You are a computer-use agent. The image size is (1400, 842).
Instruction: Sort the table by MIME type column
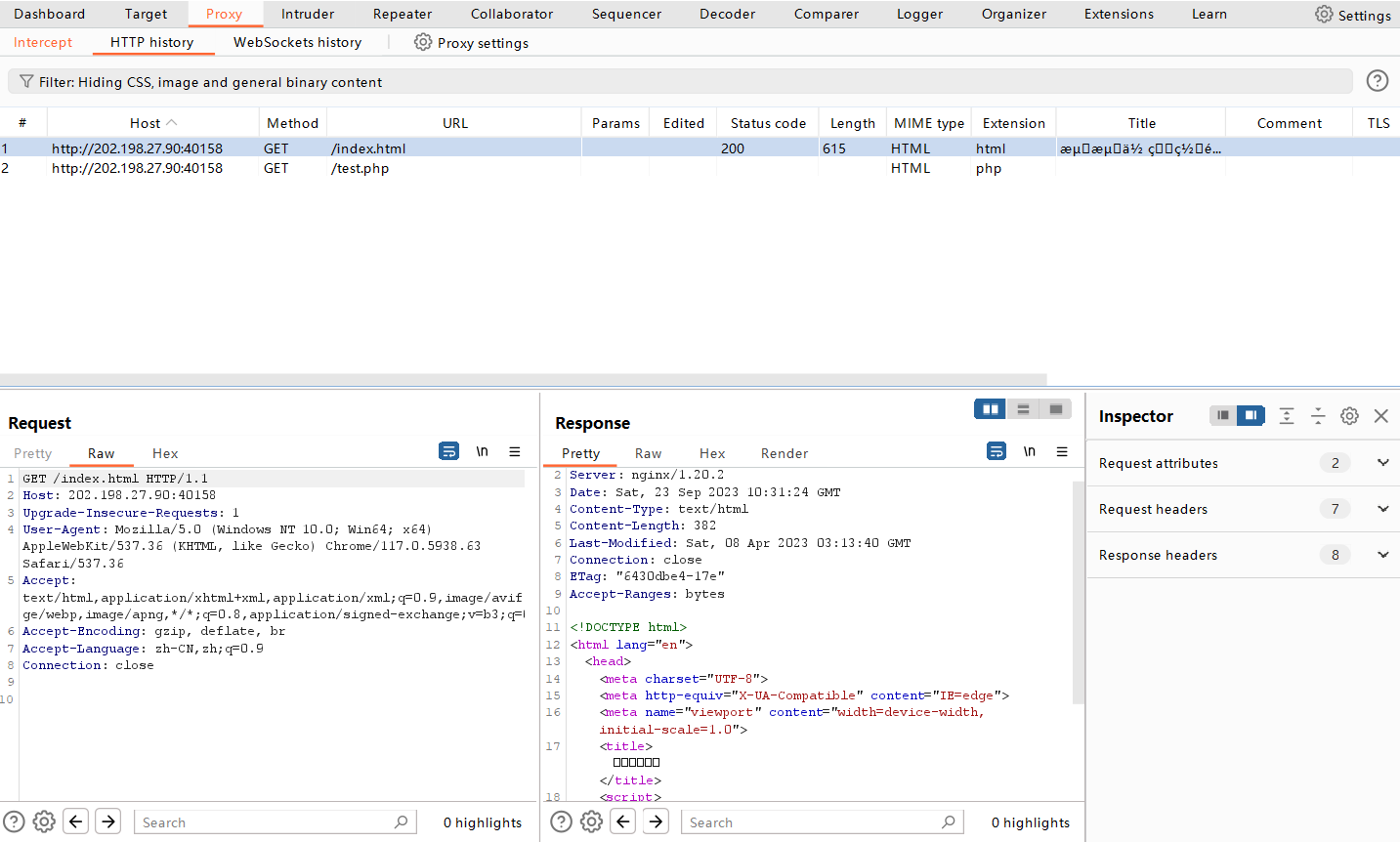[x=929, y=123]
